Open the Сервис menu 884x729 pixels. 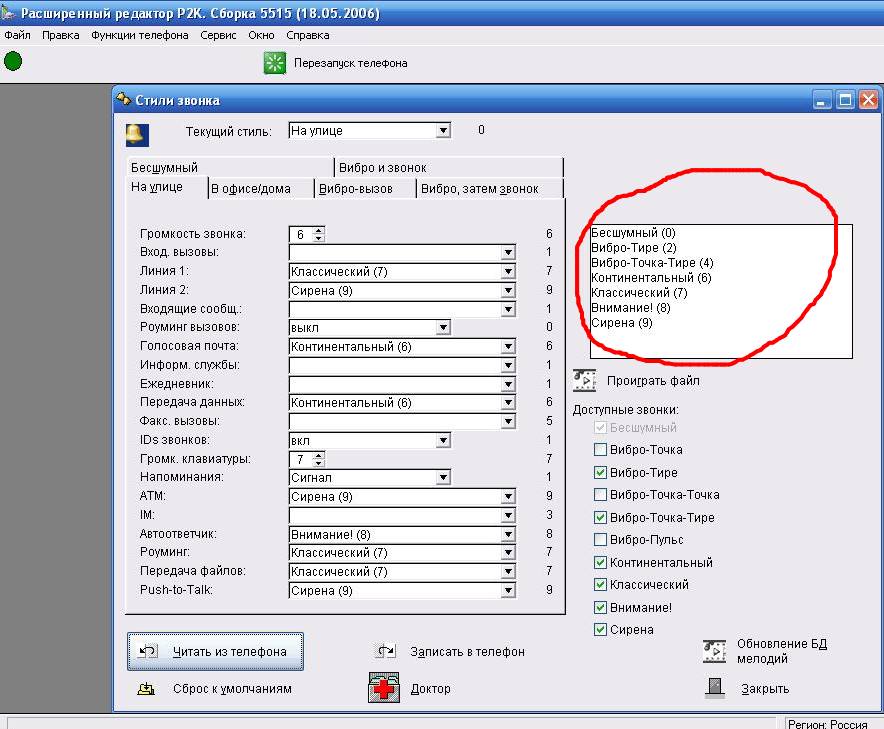[x=218, y=35]
